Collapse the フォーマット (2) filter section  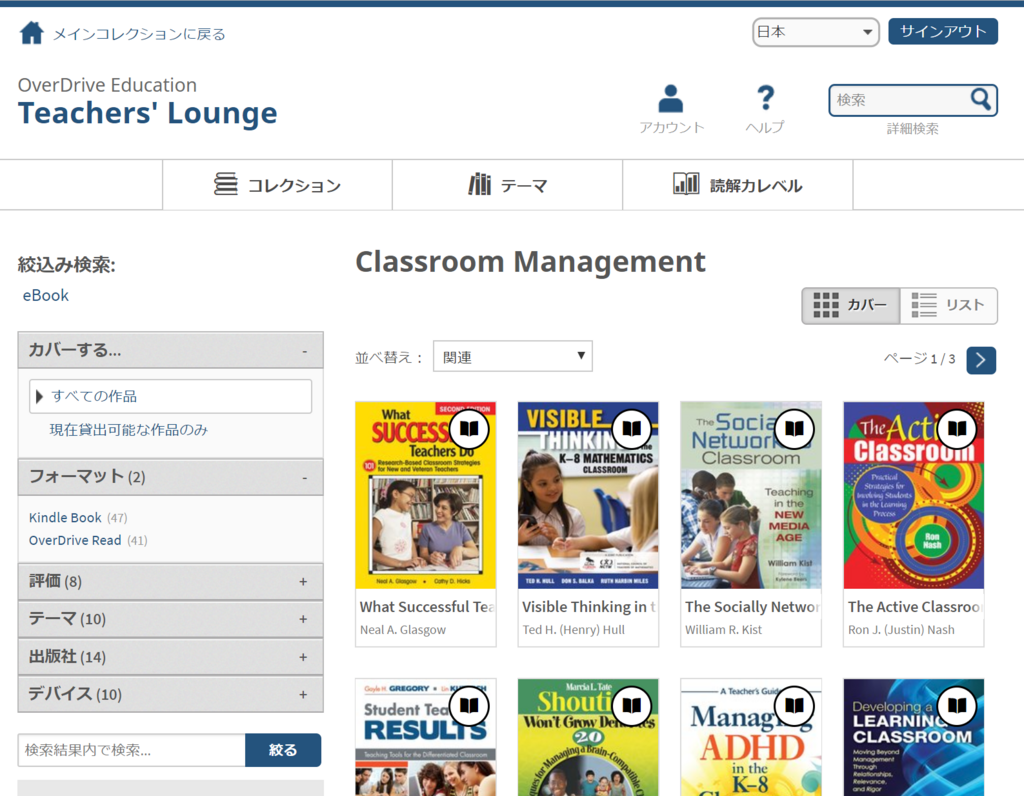pyautogui.click(x=170, y=477)
